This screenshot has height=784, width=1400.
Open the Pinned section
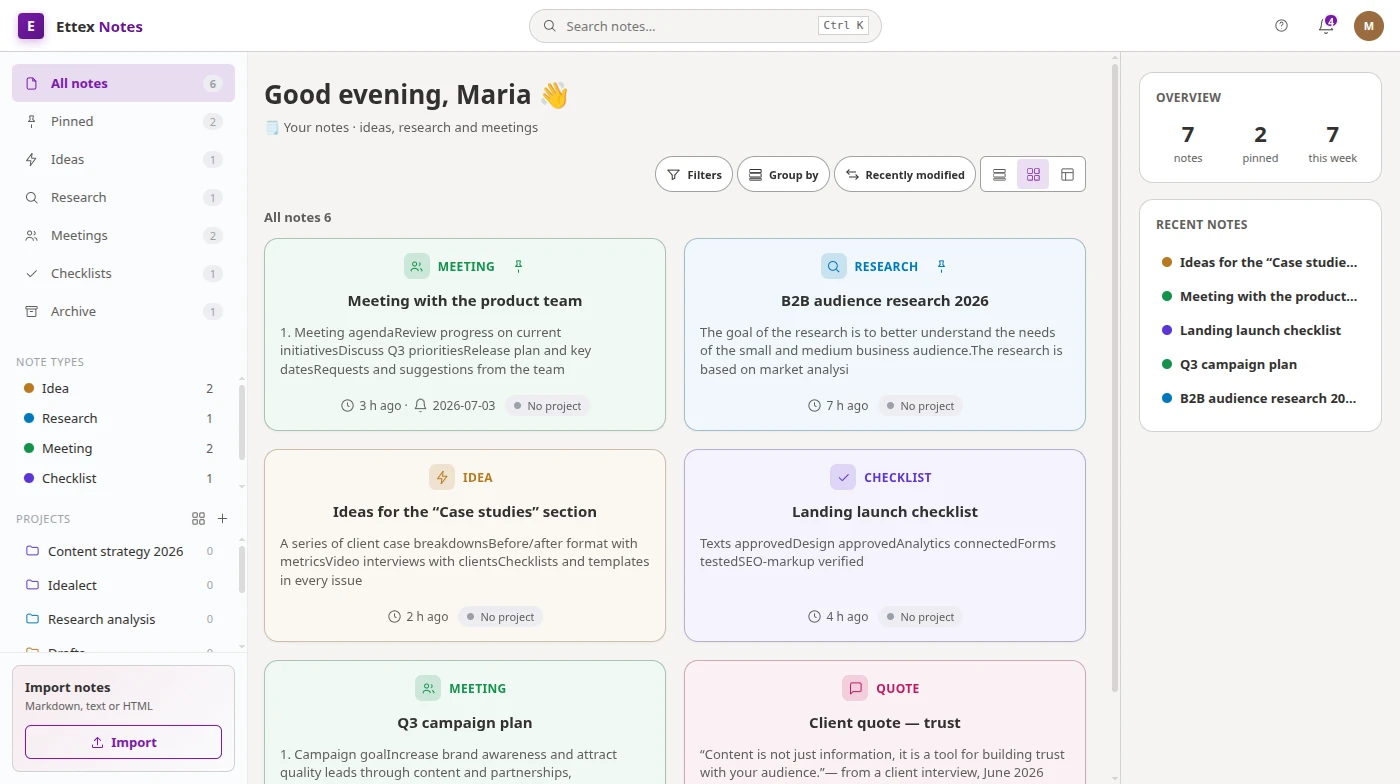click(x=123, y=121)
